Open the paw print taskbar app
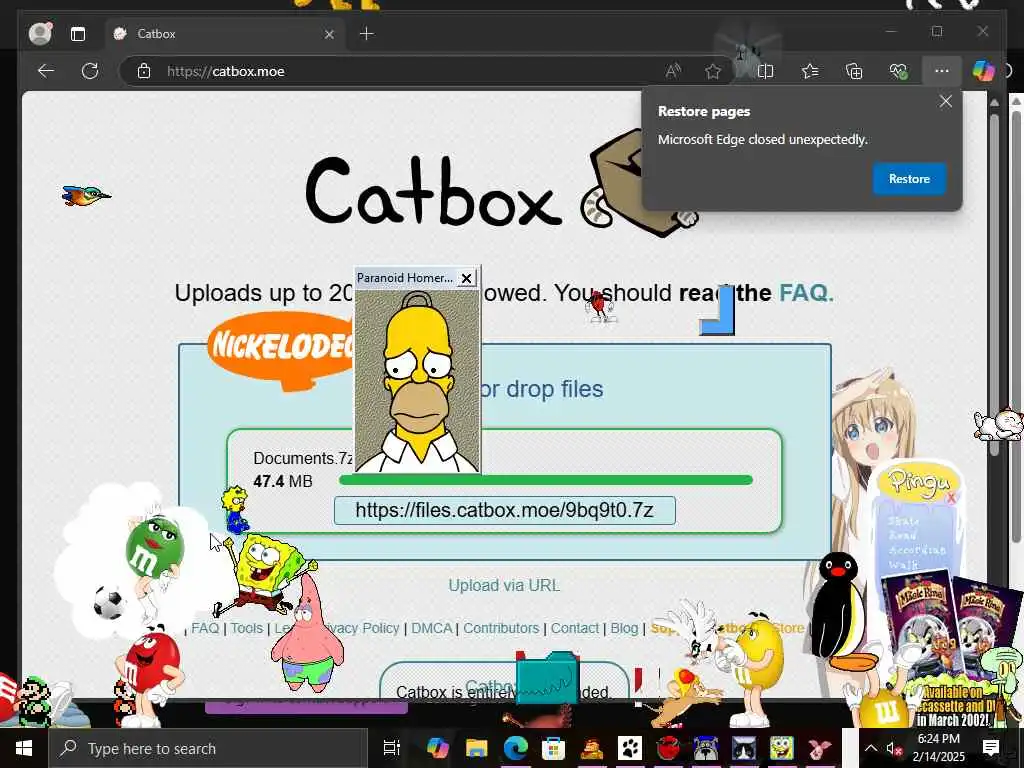1024x768 pixels. pyautogui.click(x=630, y=748)
